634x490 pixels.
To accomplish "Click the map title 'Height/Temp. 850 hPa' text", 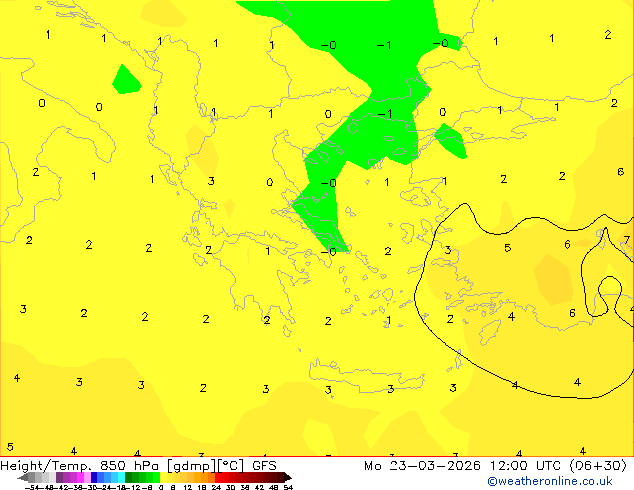I will click(79, 466).
